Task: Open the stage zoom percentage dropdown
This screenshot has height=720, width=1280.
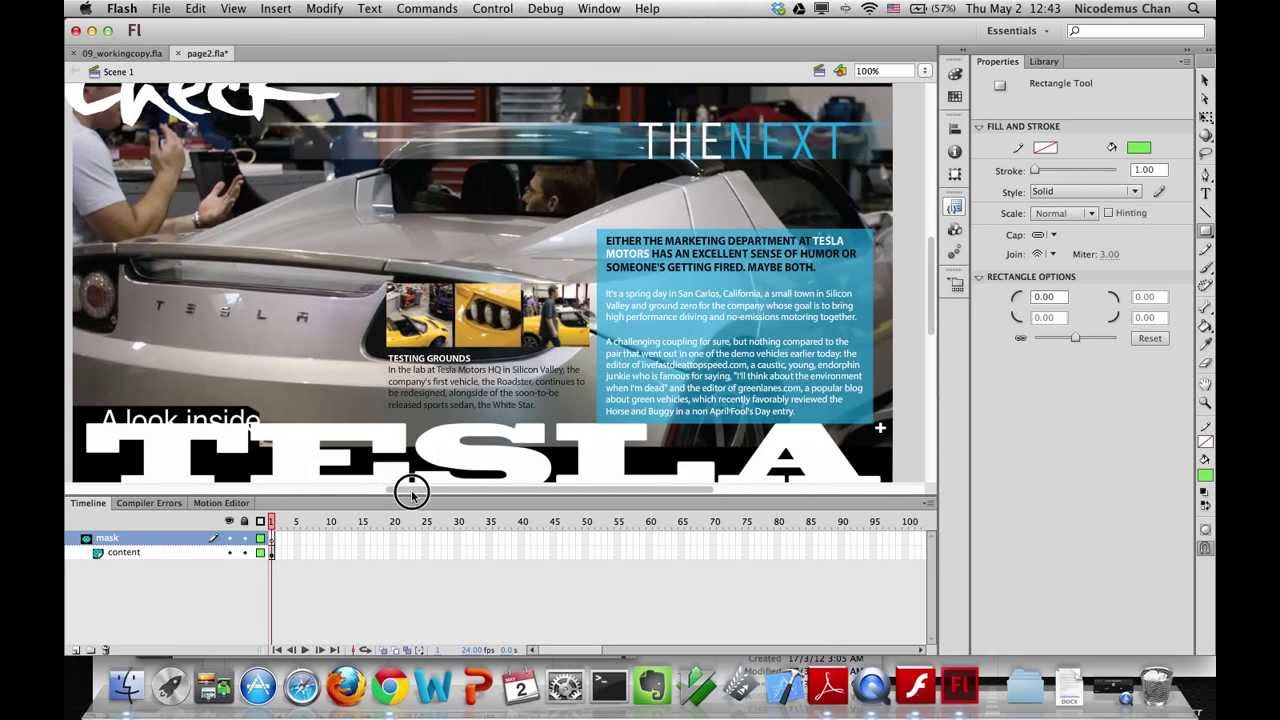Action: pos(925,71)
